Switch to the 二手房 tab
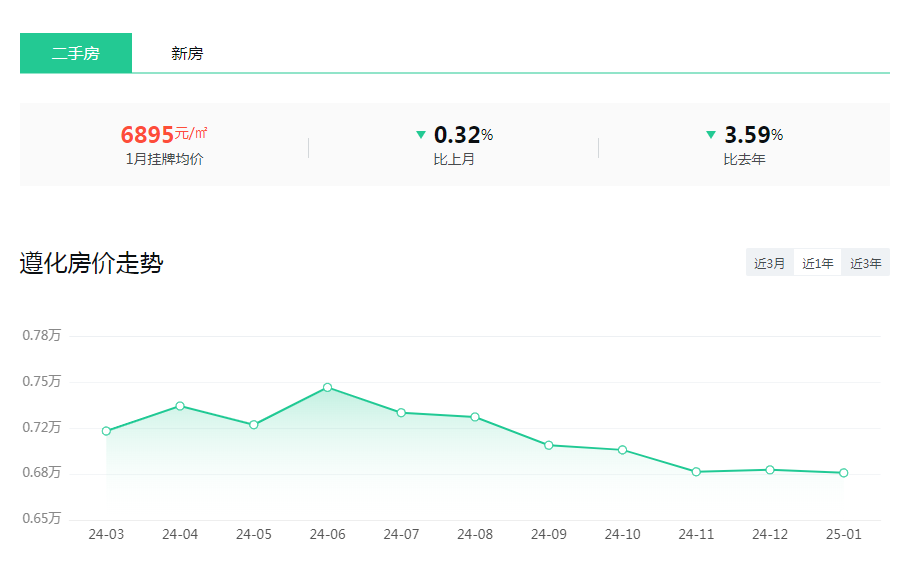The width and height of the screenshot is (908, 561). pyautogui.click(x=76, y=53)
